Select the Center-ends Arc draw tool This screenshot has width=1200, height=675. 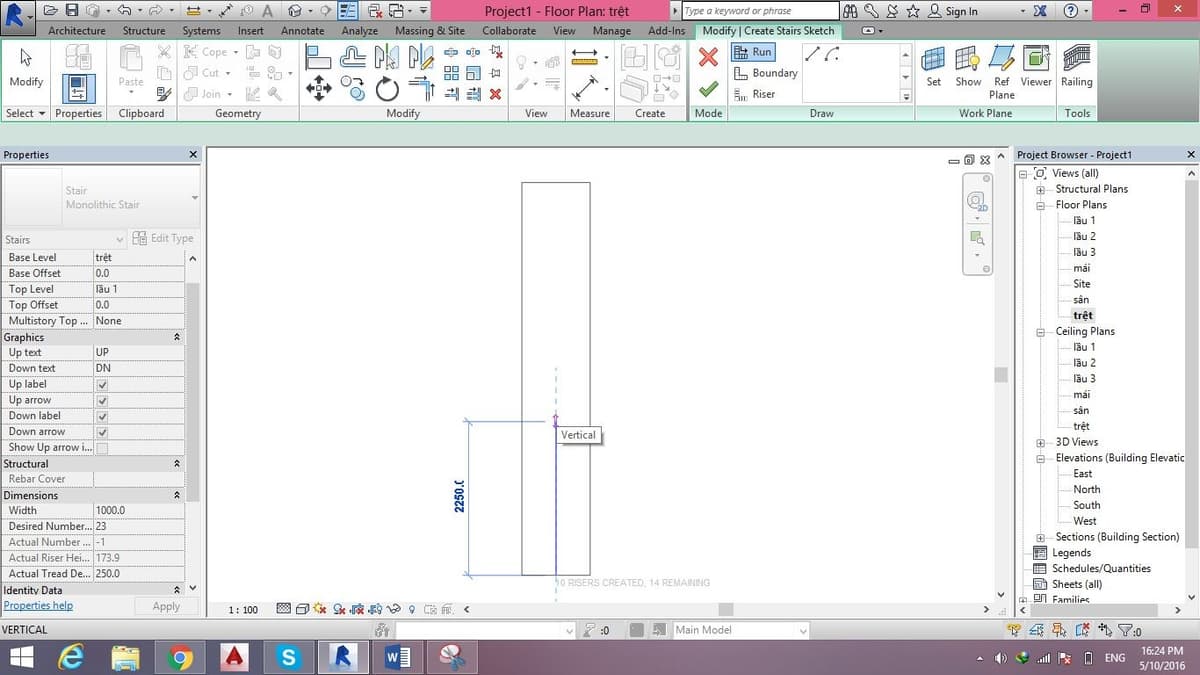pyautogui.click(x=832, y=53)
